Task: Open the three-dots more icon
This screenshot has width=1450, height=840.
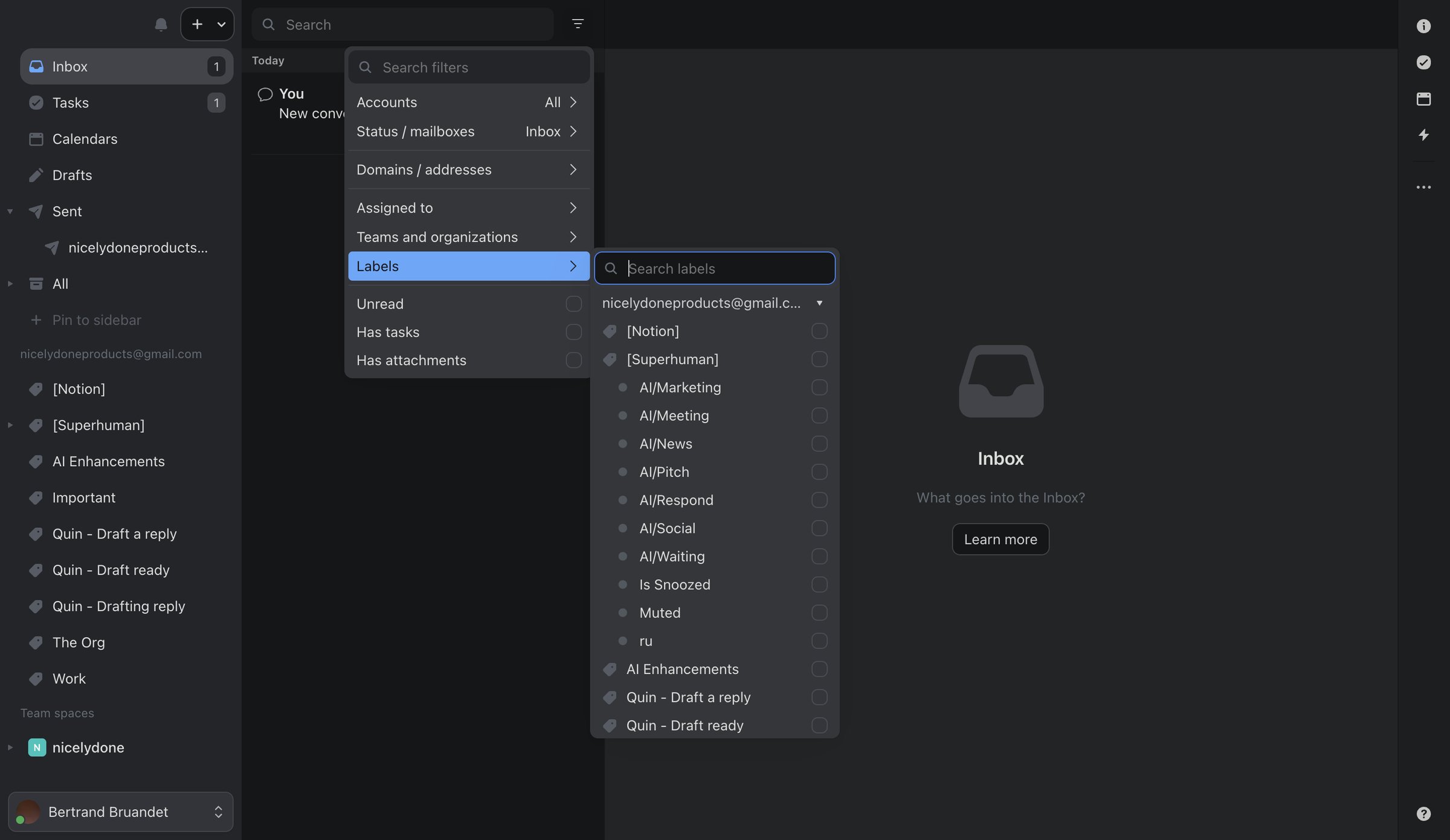Action: click(x=1423, y=187)
